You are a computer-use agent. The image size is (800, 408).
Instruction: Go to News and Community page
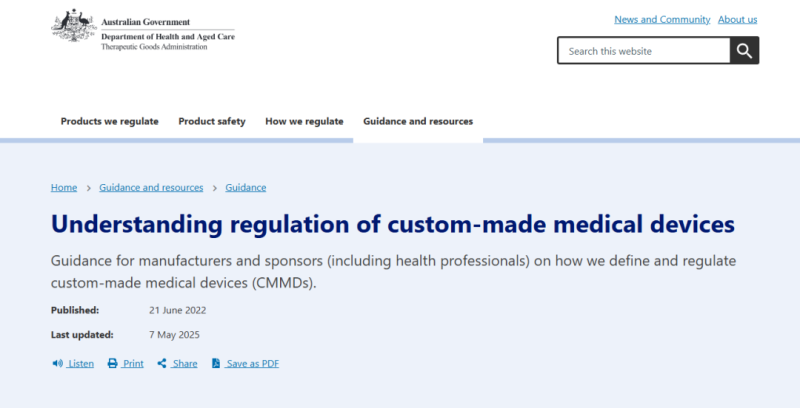coord(662,20)
